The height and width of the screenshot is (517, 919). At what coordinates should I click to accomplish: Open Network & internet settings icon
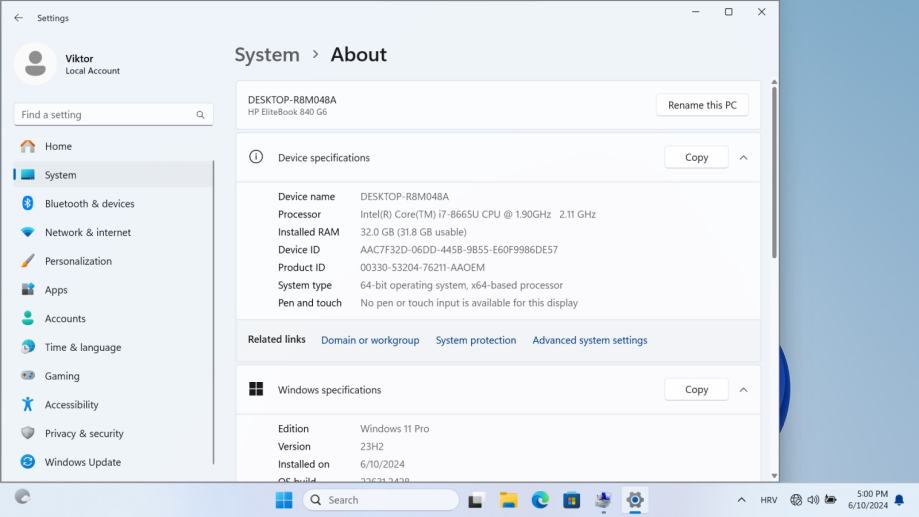28,233
